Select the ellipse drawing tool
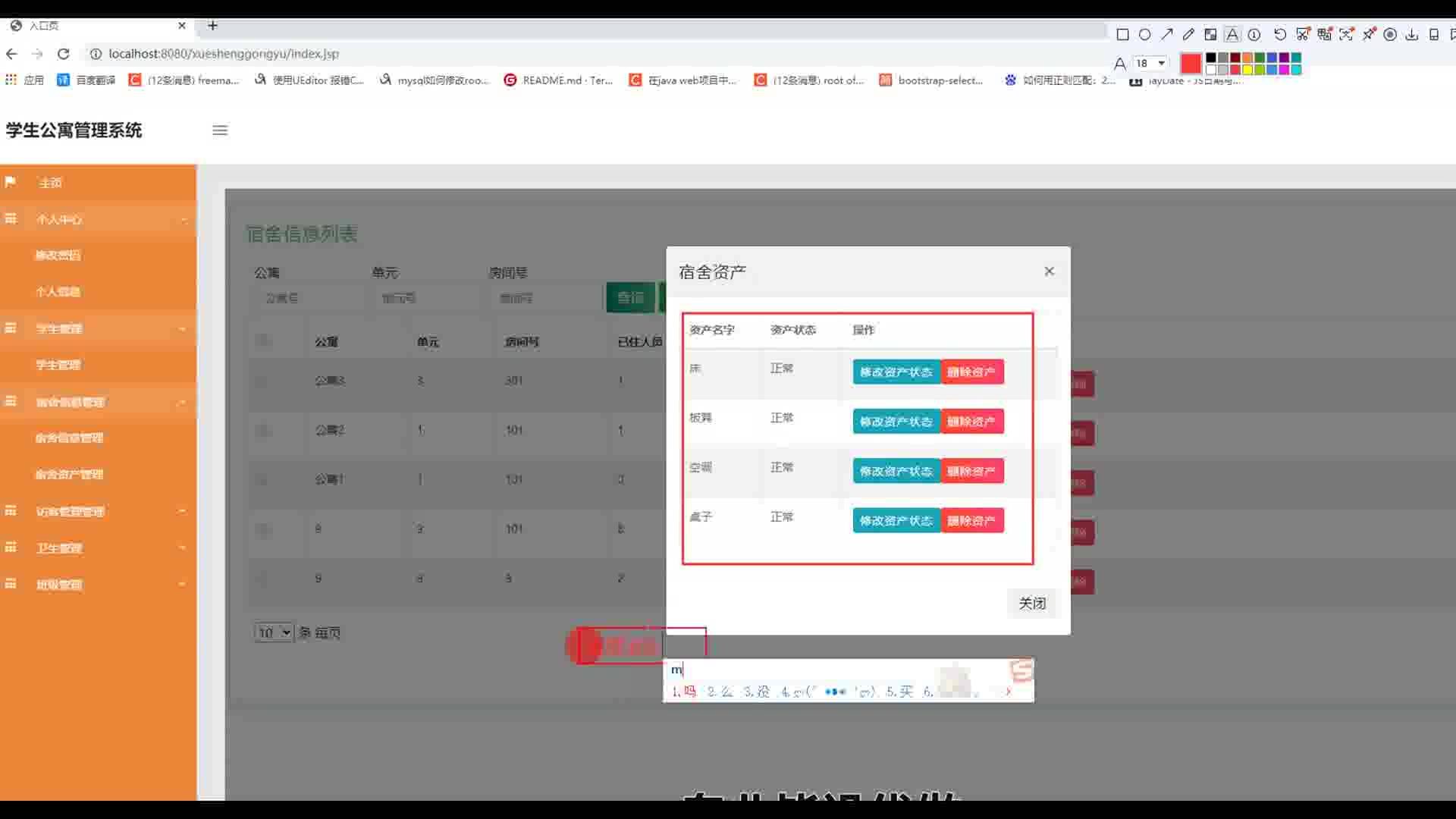Viewport: 1456px width, 819px height. pos(1145,34)
